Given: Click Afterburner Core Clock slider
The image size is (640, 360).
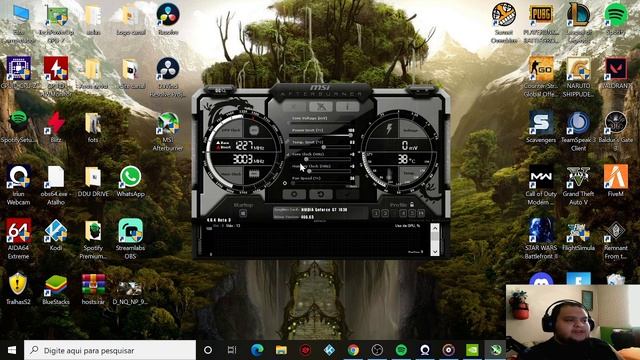Looking at the screenshot, I should pyautogui.click(x=320, y=159).
